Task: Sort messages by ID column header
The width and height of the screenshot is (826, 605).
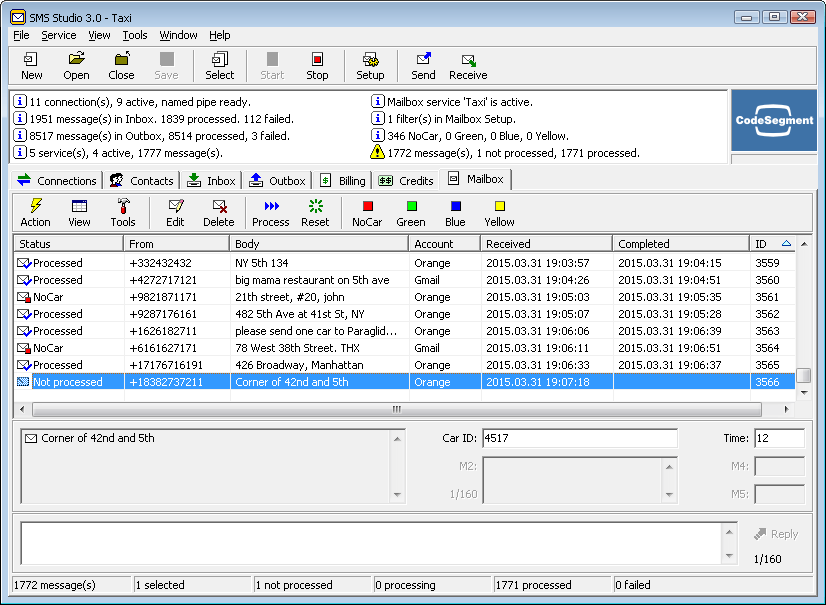Action: [x=768, y=244]
